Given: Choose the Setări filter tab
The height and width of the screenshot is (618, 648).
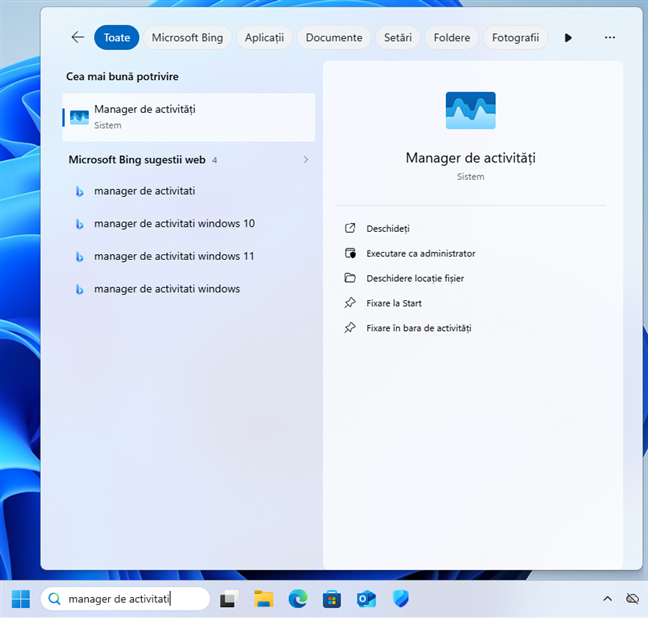Looking at the screenshot, I should (x=398, y=38).
